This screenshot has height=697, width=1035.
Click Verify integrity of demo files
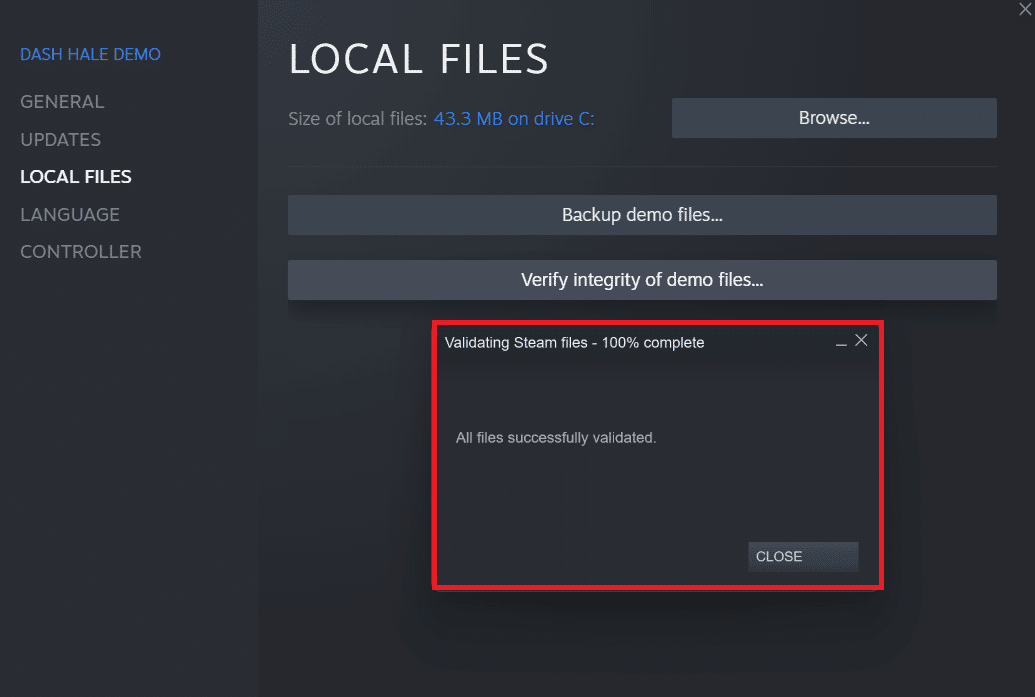pos(642,280)
